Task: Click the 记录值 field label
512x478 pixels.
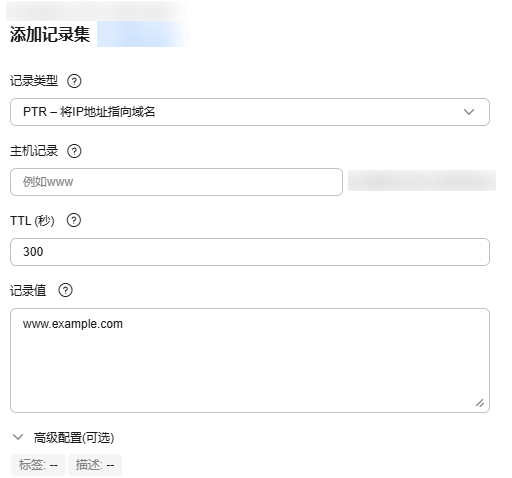Action: click(x=28, y=290)
